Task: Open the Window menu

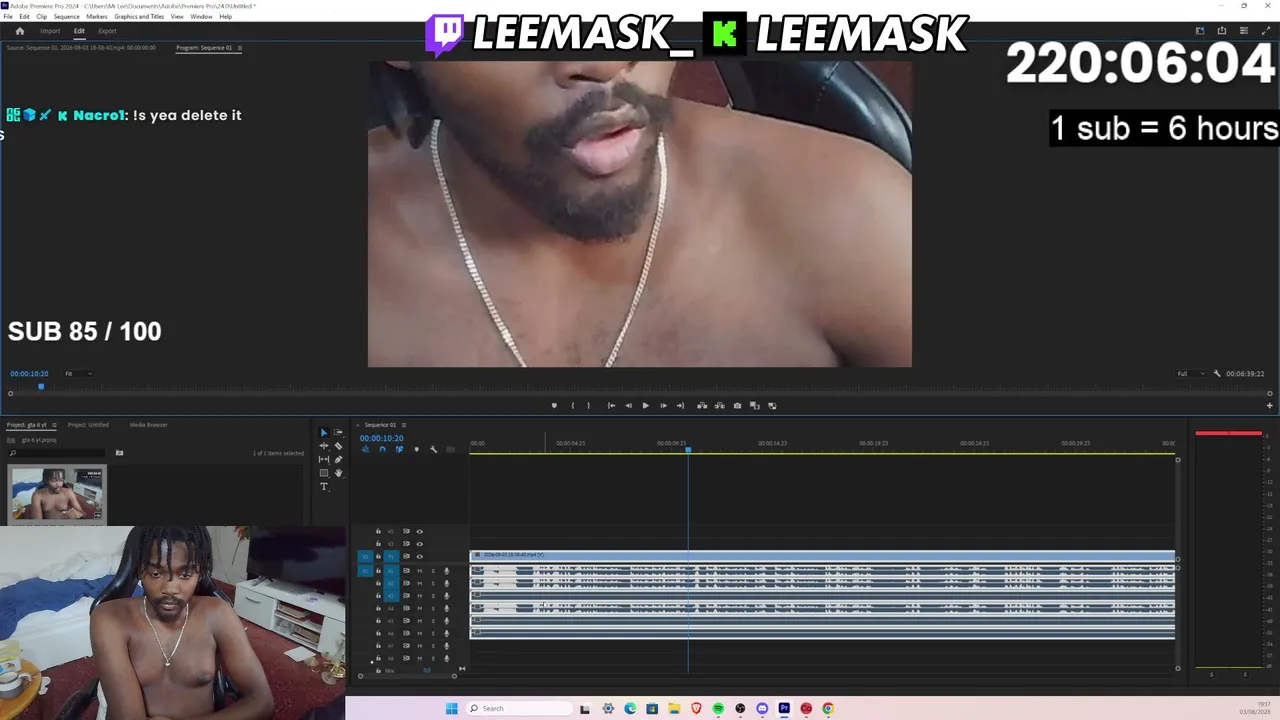Action: (x=201, y=17)
